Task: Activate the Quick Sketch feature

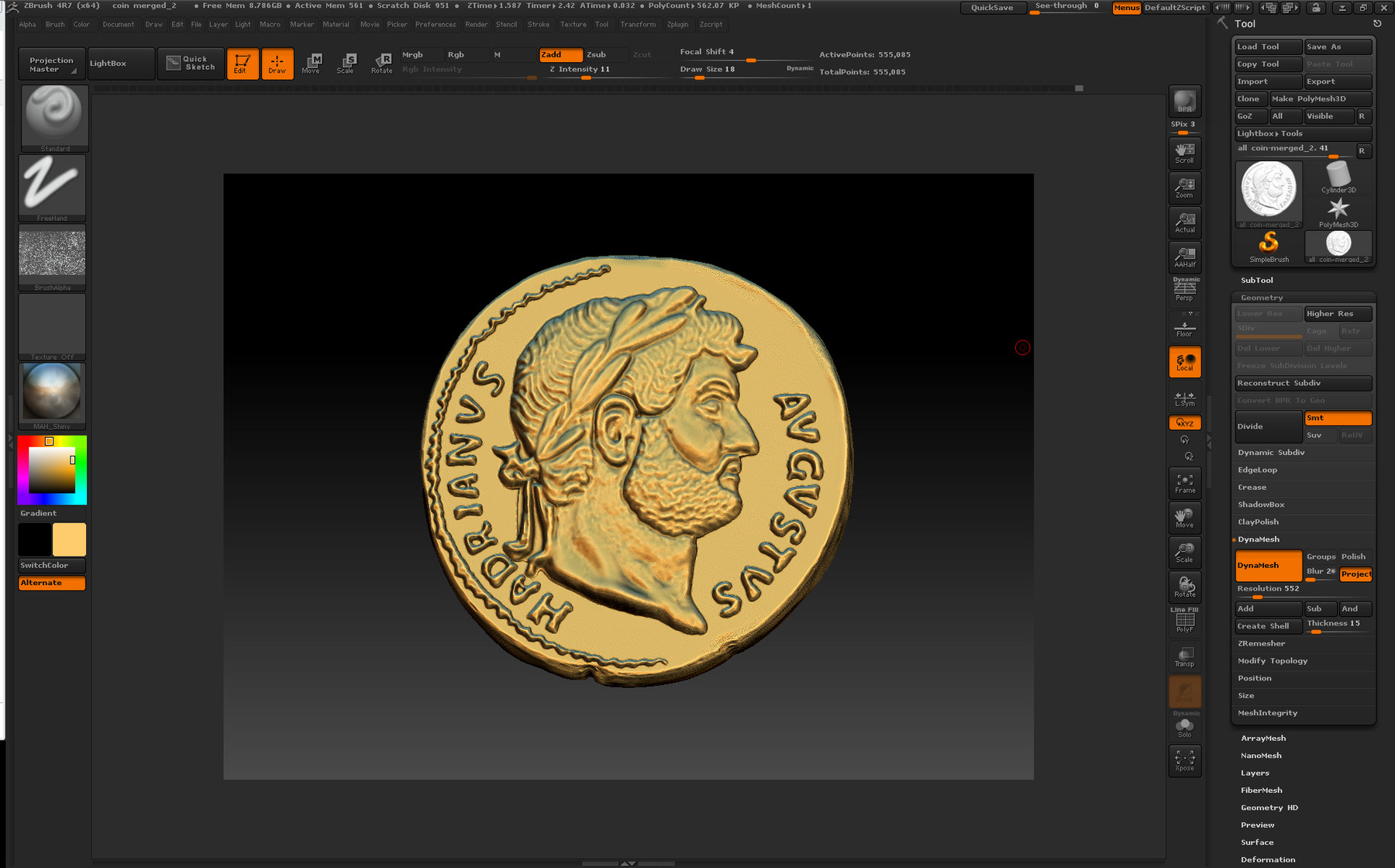Action: [x=191, y=63]
